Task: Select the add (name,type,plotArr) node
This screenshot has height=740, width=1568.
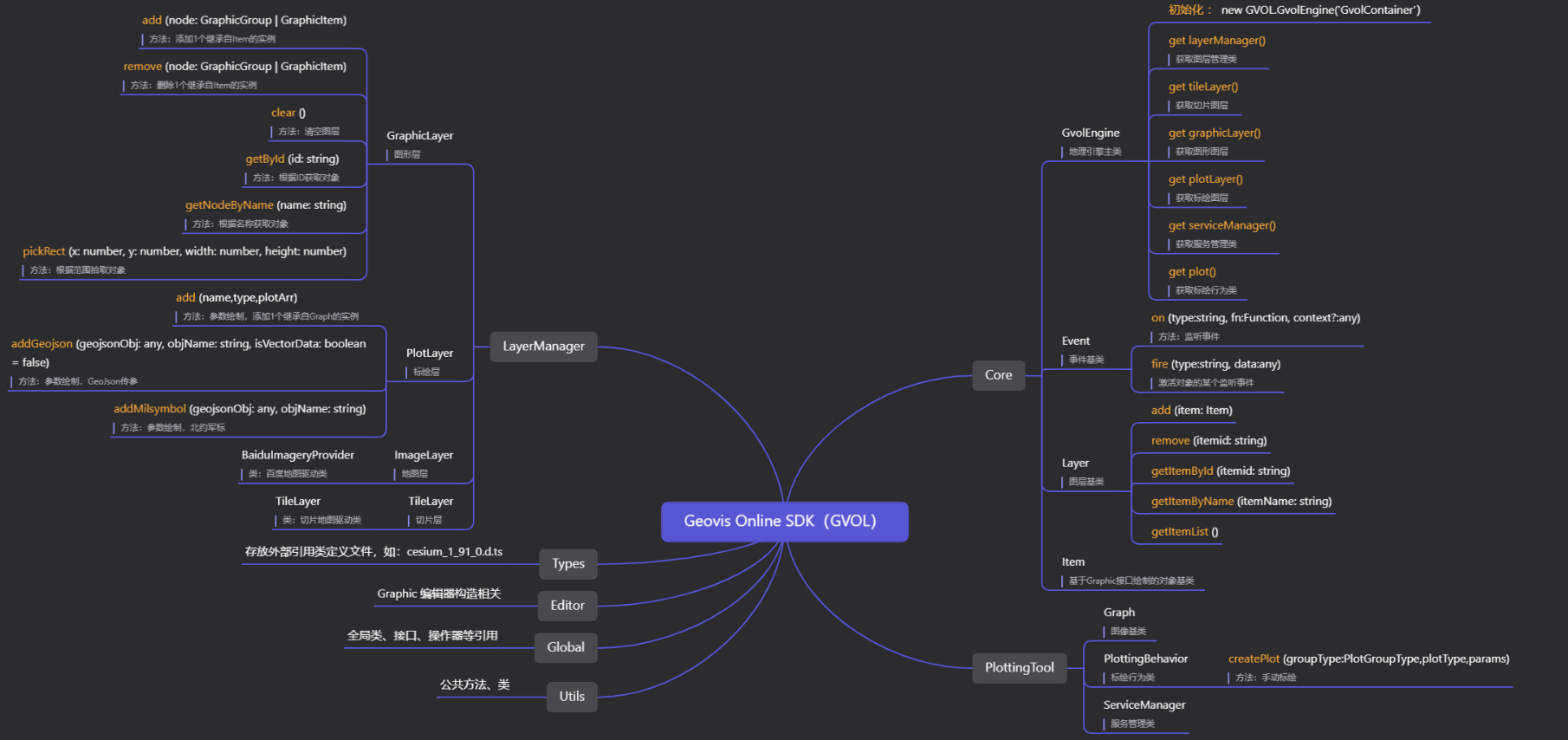Action: point(267,306)
